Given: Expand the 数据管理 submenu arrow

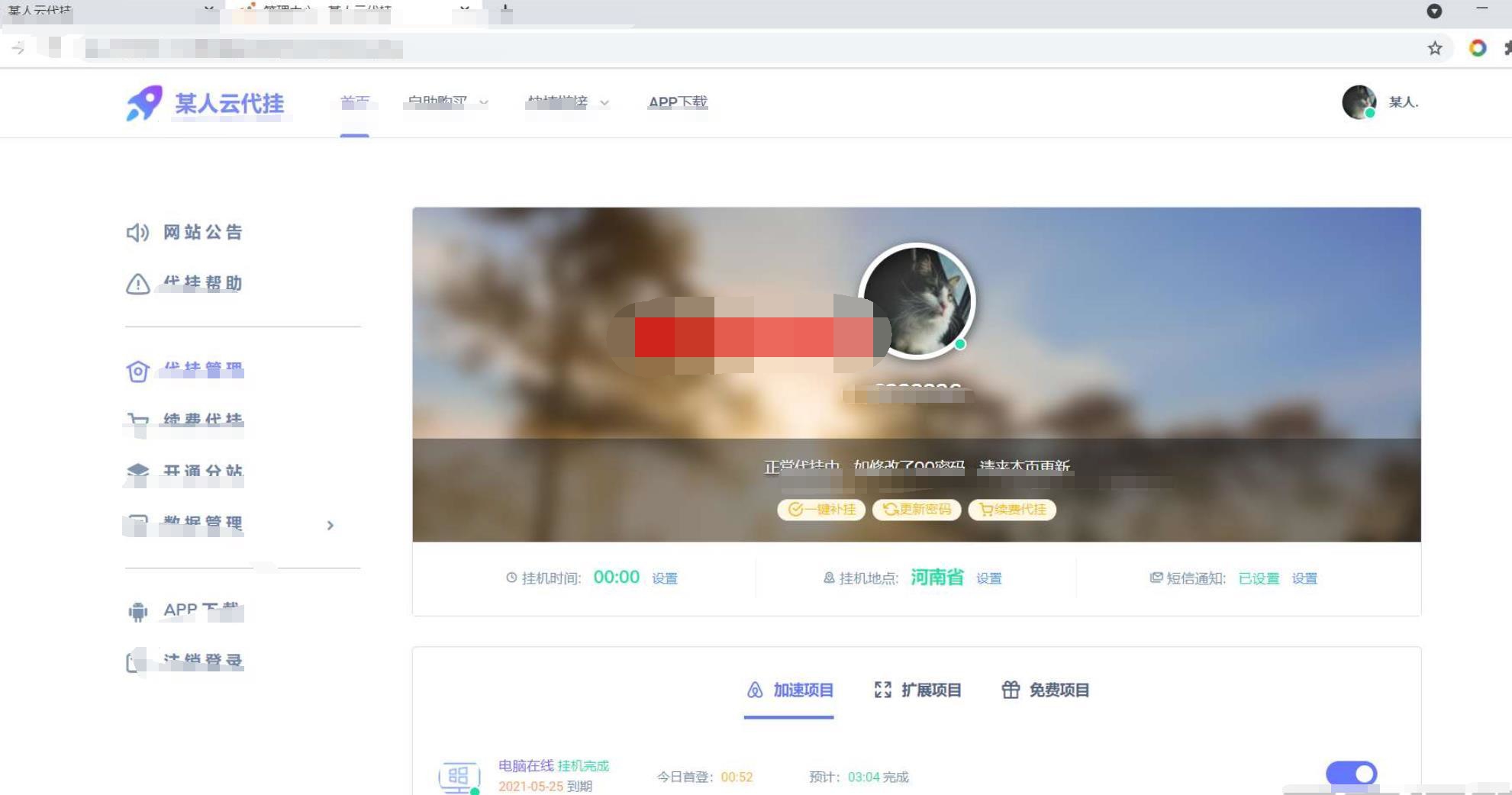Looking at the screenshot, I should coord(330,525).
